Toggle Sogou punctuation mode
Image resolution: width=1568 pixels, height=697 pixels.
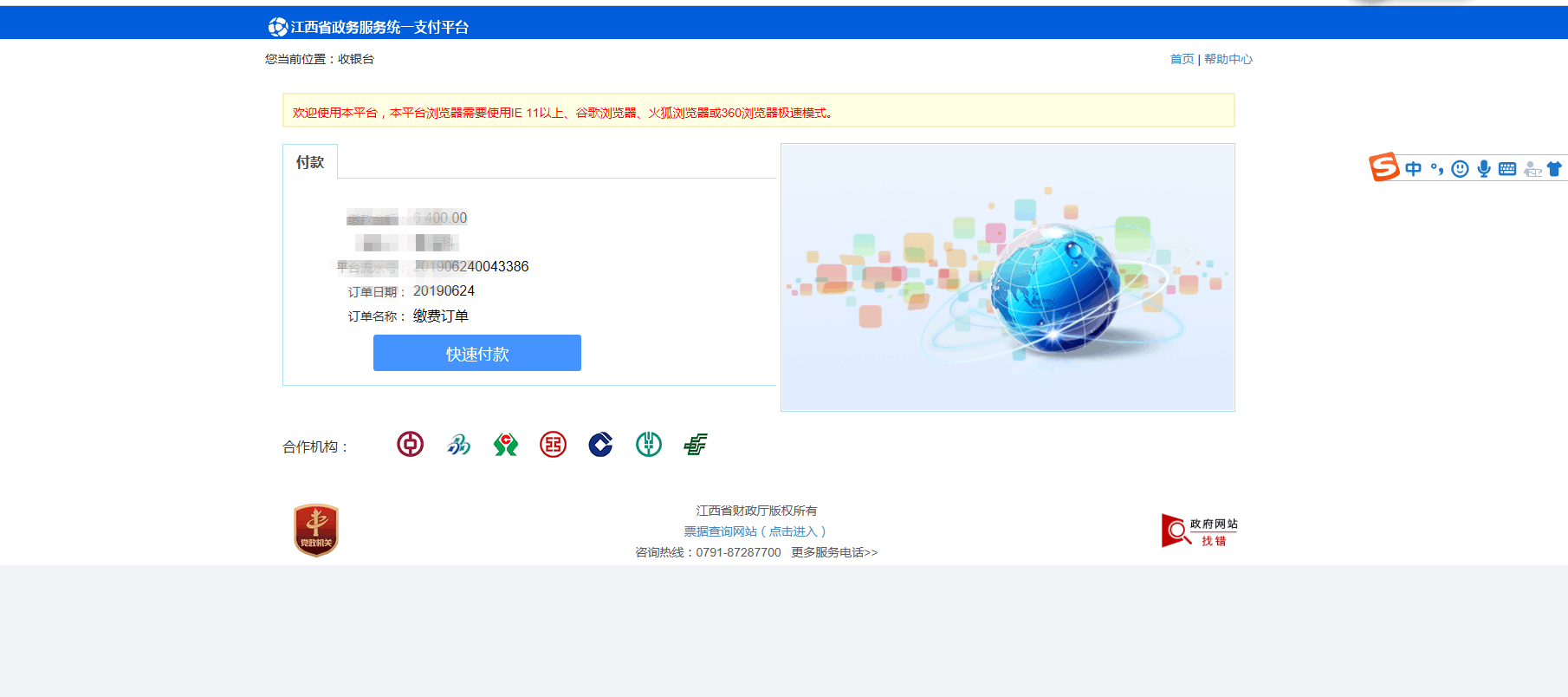1436,169
